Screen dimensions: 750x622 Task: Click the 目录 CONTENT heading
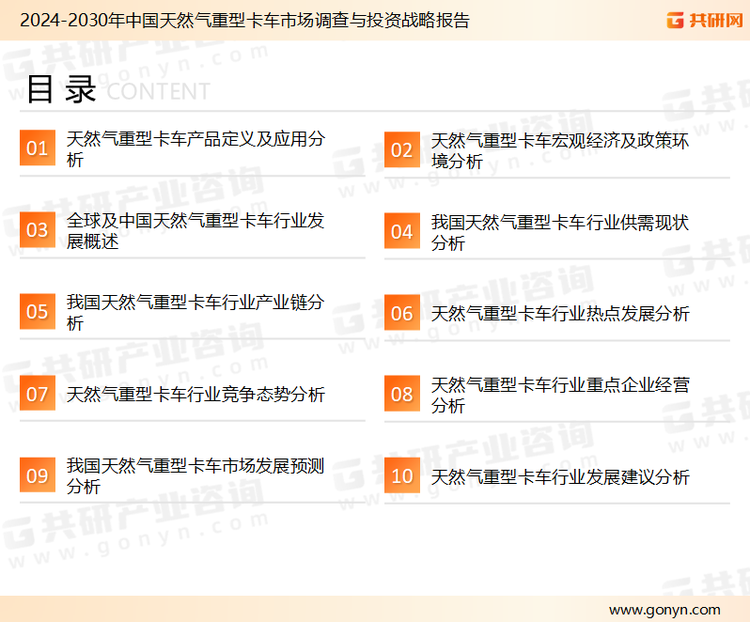(117, 90)
